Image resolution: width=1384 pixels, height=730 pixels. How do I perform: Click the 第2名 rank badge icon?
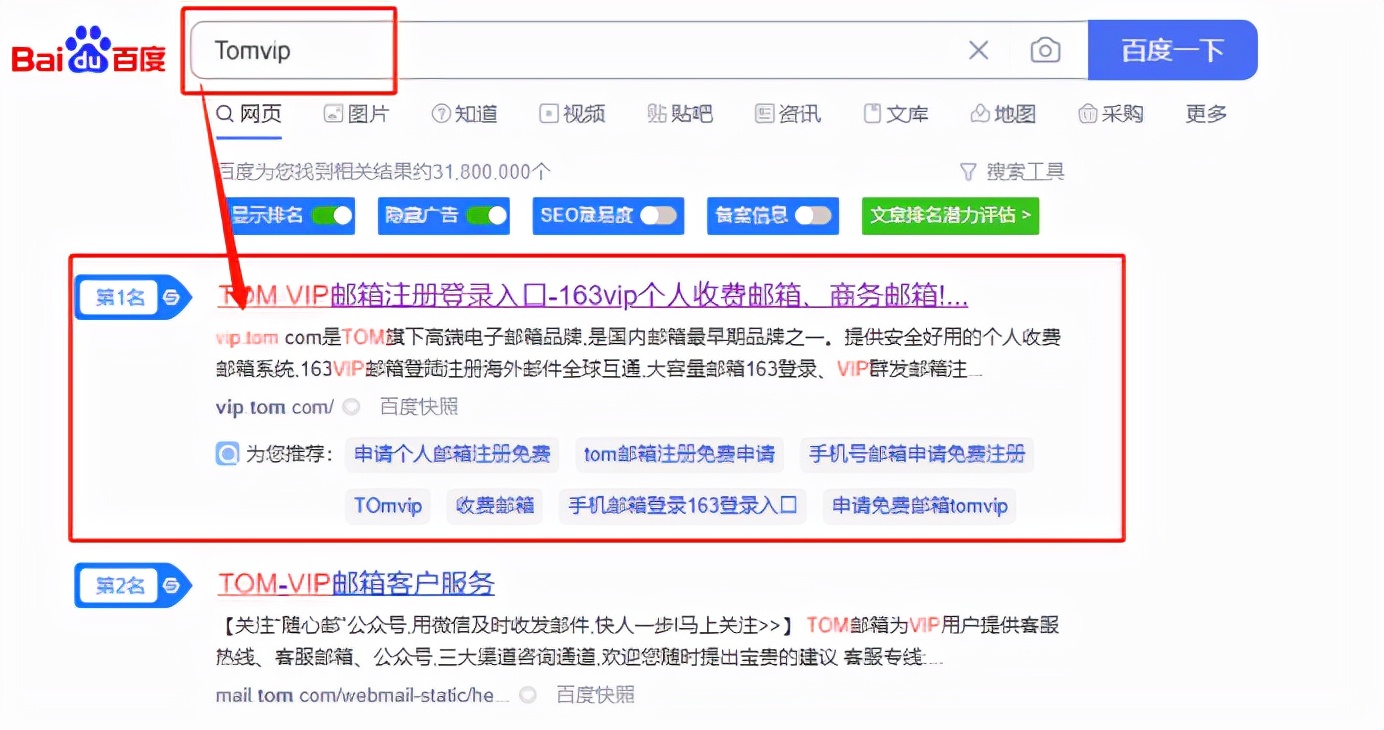pos(133,585)
